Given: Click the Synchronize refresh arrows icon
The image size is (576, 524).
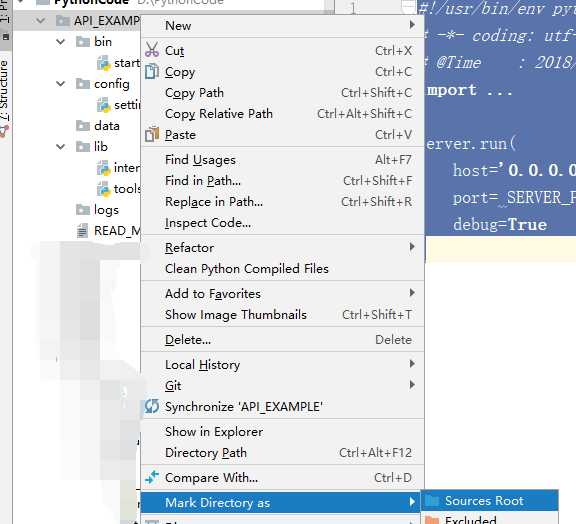Looking at the screenshot, I should coord(152,406).
